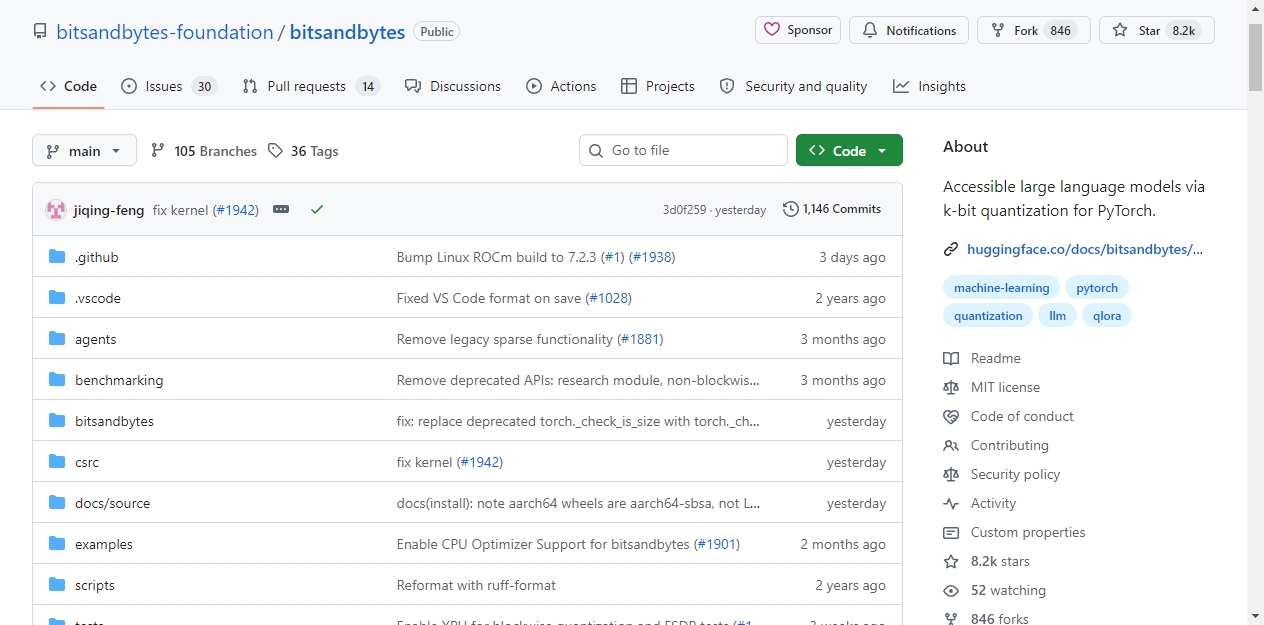The image size is (1264, 625).
Task: Click the .vscode folder icon
Action: (x=57, y=298)
